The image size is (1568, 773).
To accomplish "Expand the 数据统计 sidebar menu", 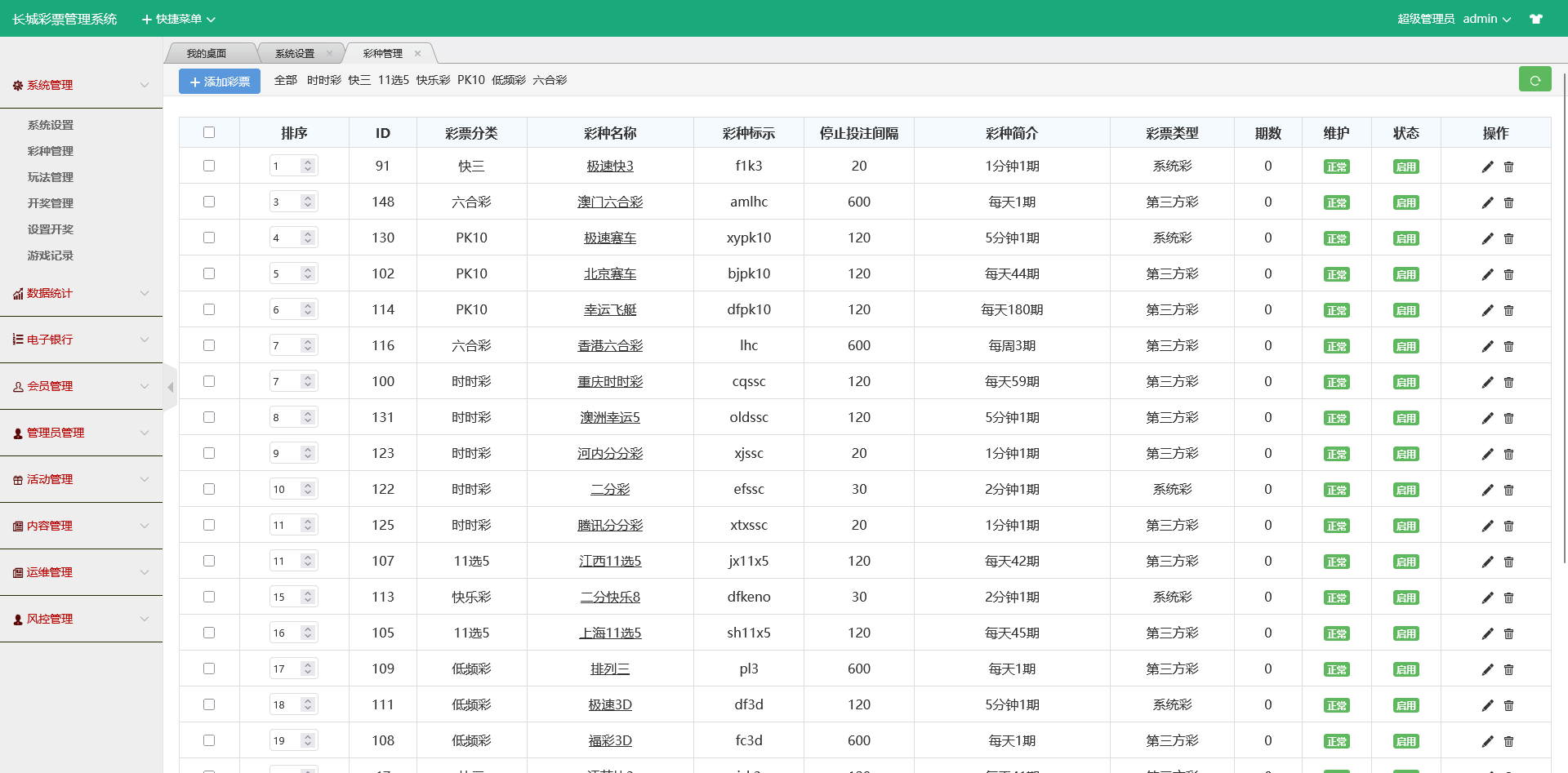I will tap(81, 293).
